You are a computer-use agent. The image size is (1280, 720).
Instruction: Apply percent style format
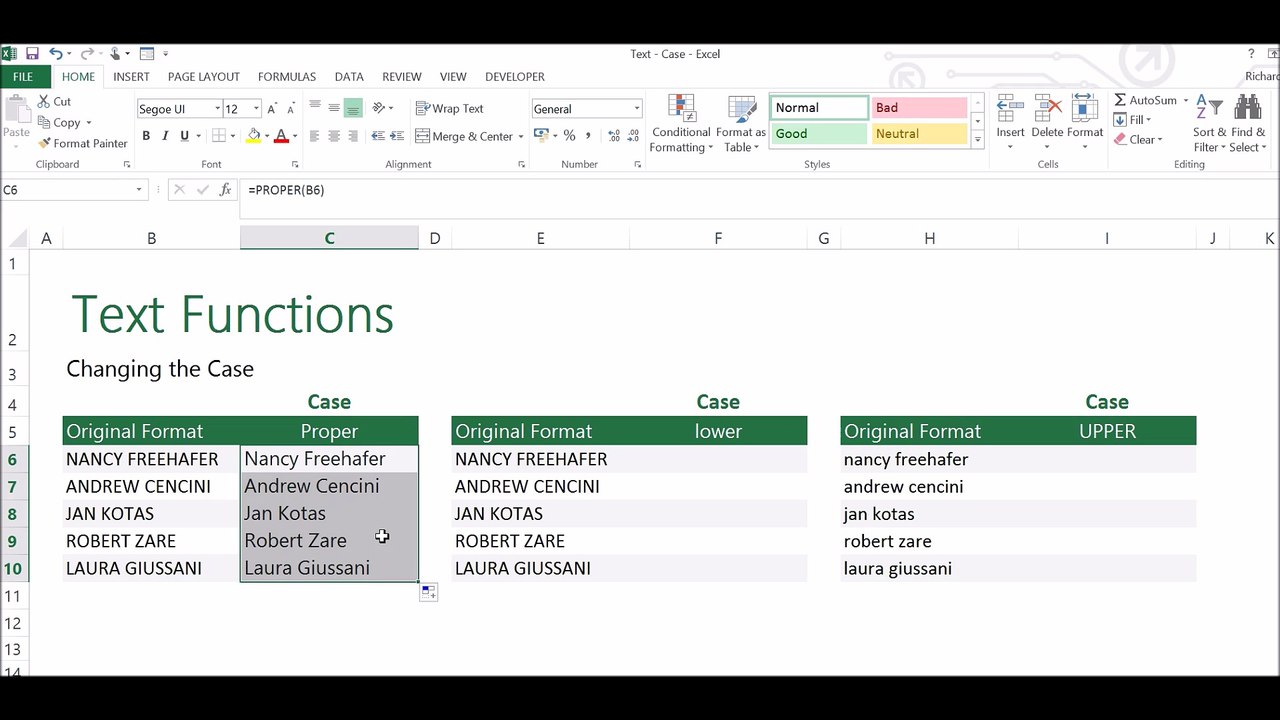pos(569,136)
